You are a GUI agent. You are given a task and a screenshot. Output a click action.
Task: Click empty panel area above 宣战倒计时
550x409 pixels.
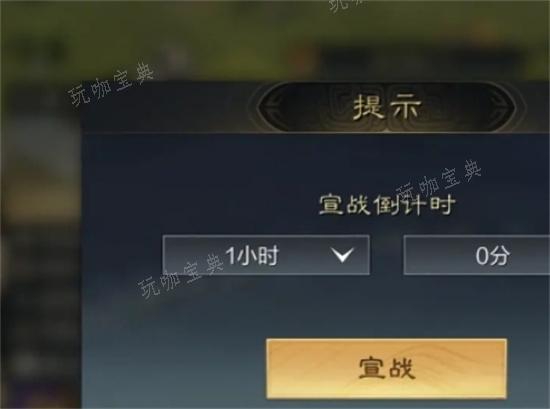[x=316, y=161]
